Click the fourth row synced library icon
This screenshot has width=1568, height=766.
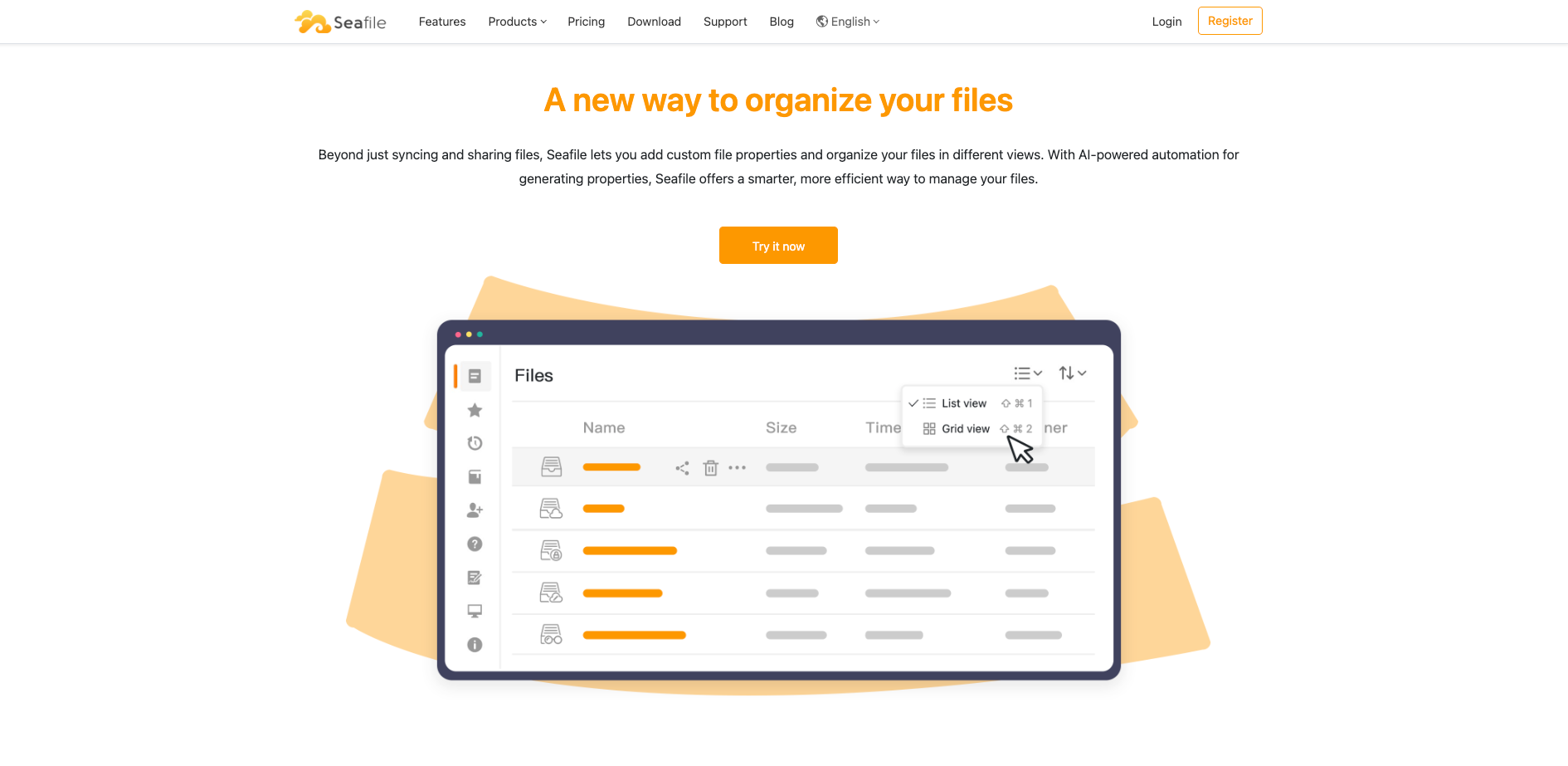tap(552, 593)
